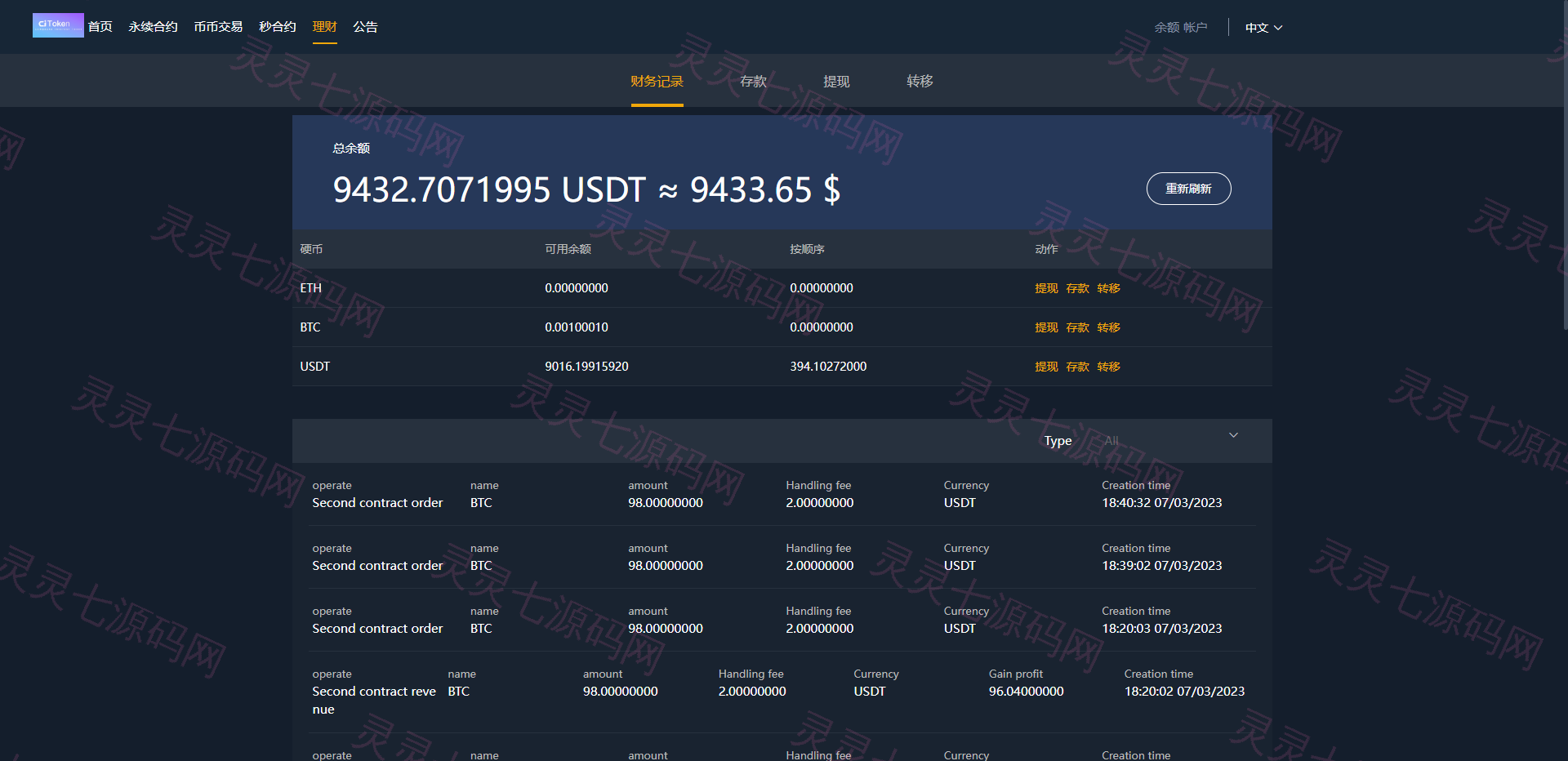Click the Second contract revenue record

[x=782, y=692]
